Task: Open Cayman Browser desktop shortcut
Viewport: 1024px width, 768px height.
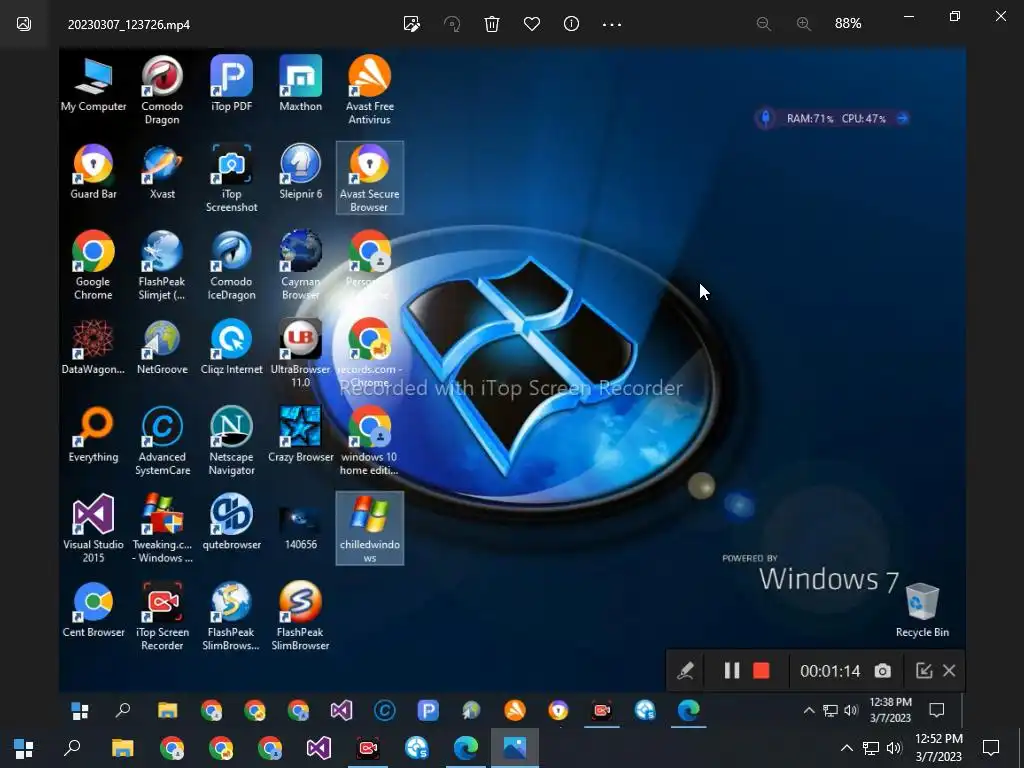Action: click(x=300, y=265)
